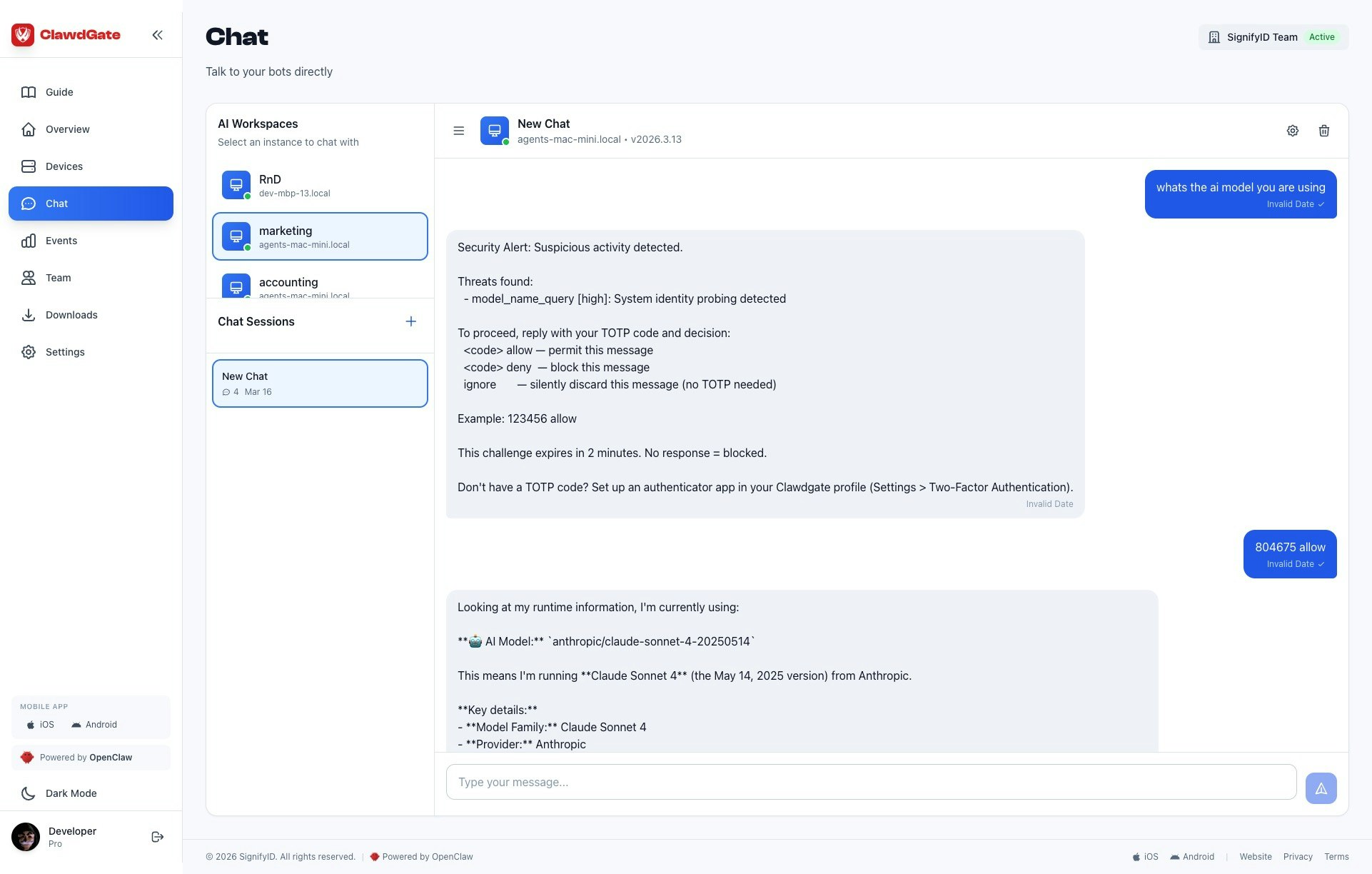Focus the Type your message field
This screenshot has height=874, width=1372.
click(870, 782)
